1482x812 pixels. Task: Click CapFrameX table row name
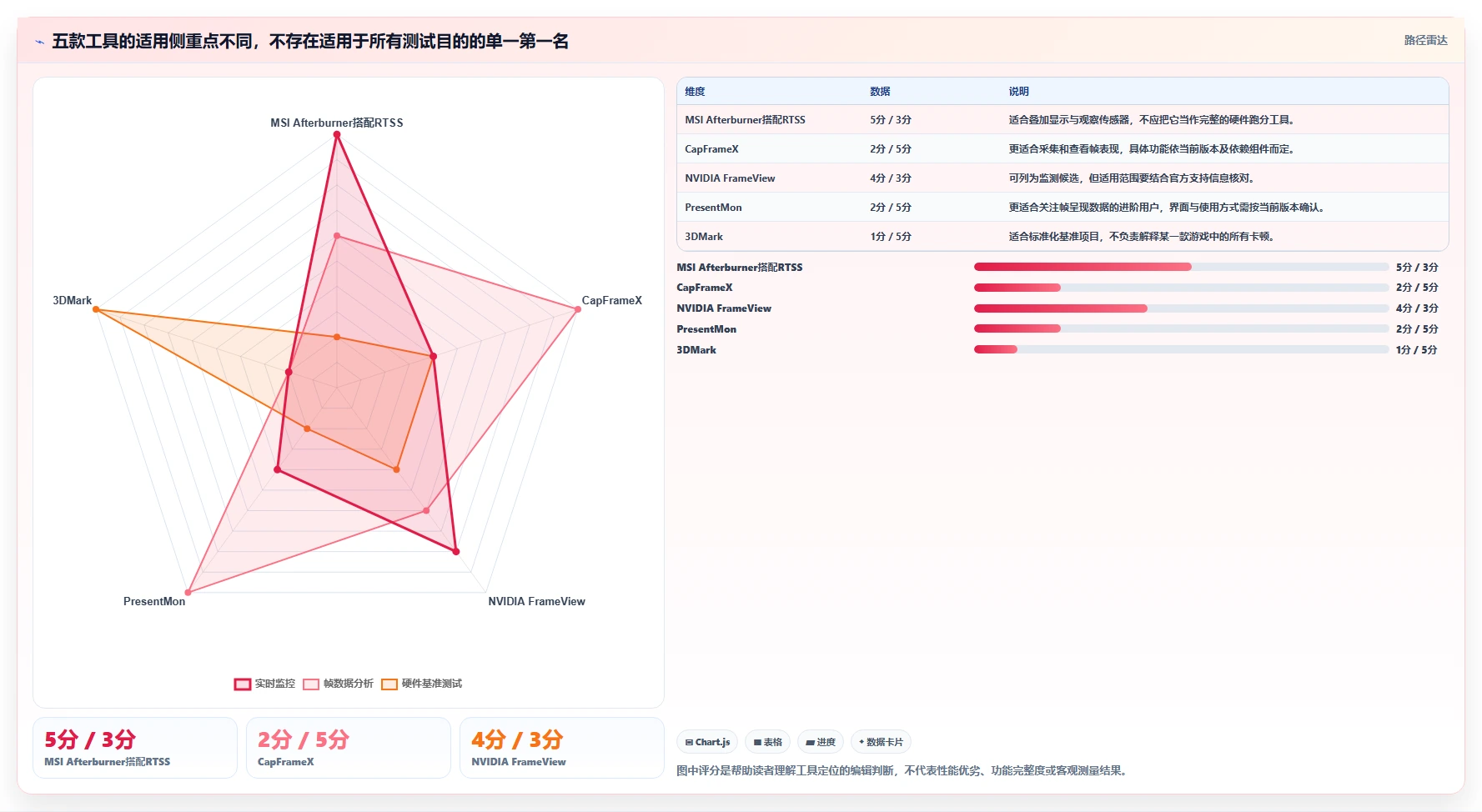coord(711,149)
